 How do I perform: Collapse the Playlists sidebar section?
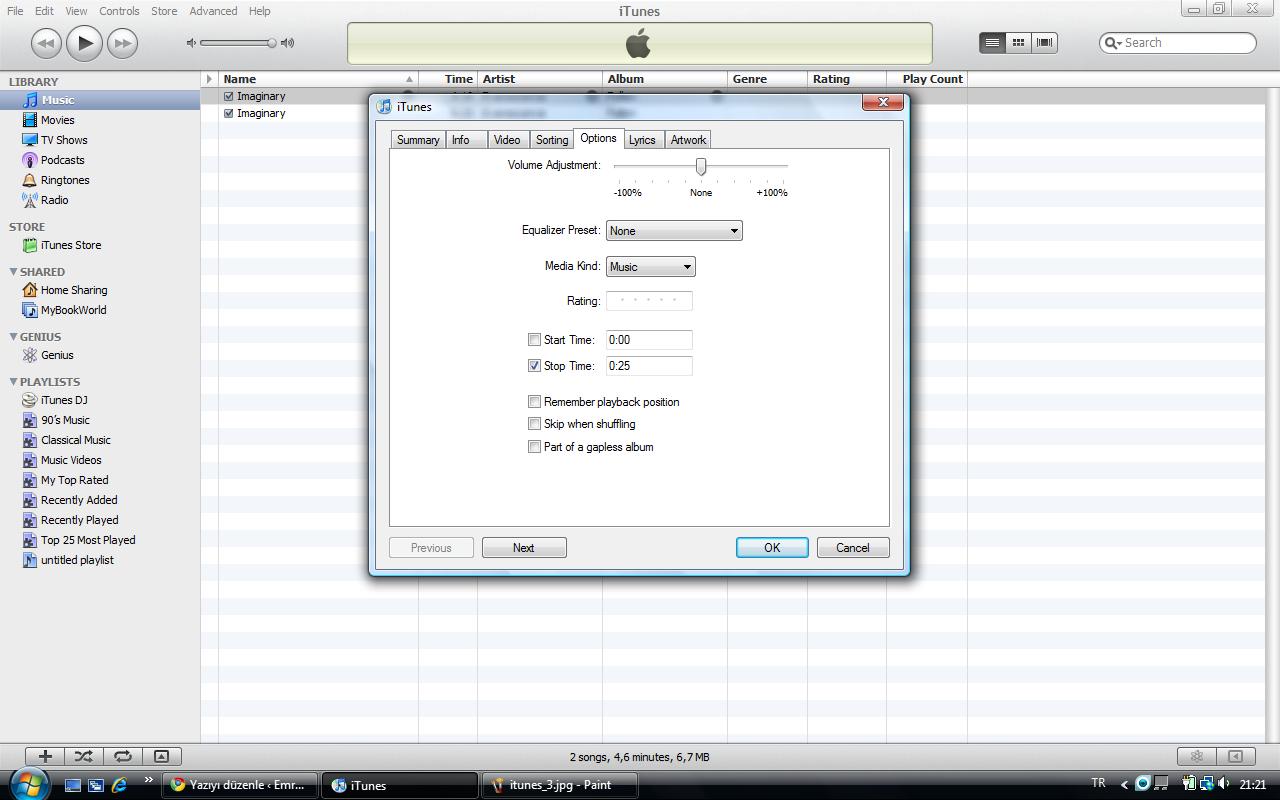13,382
